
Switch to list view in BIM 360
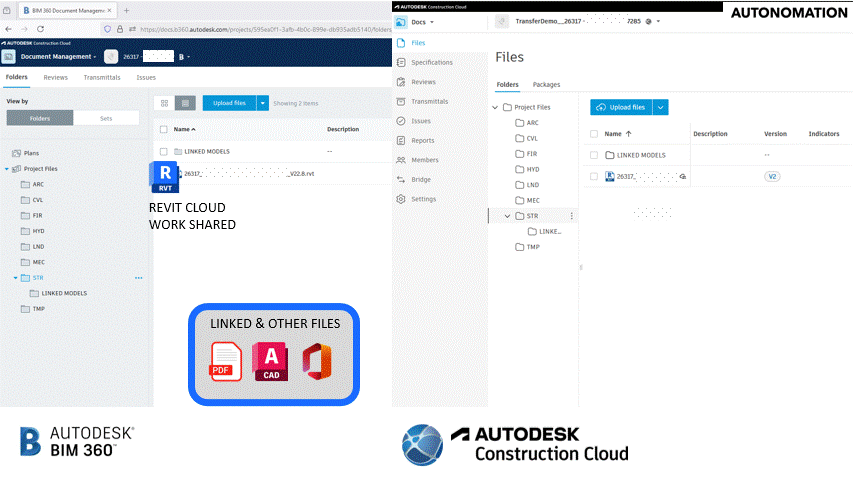tap(185, 103)
